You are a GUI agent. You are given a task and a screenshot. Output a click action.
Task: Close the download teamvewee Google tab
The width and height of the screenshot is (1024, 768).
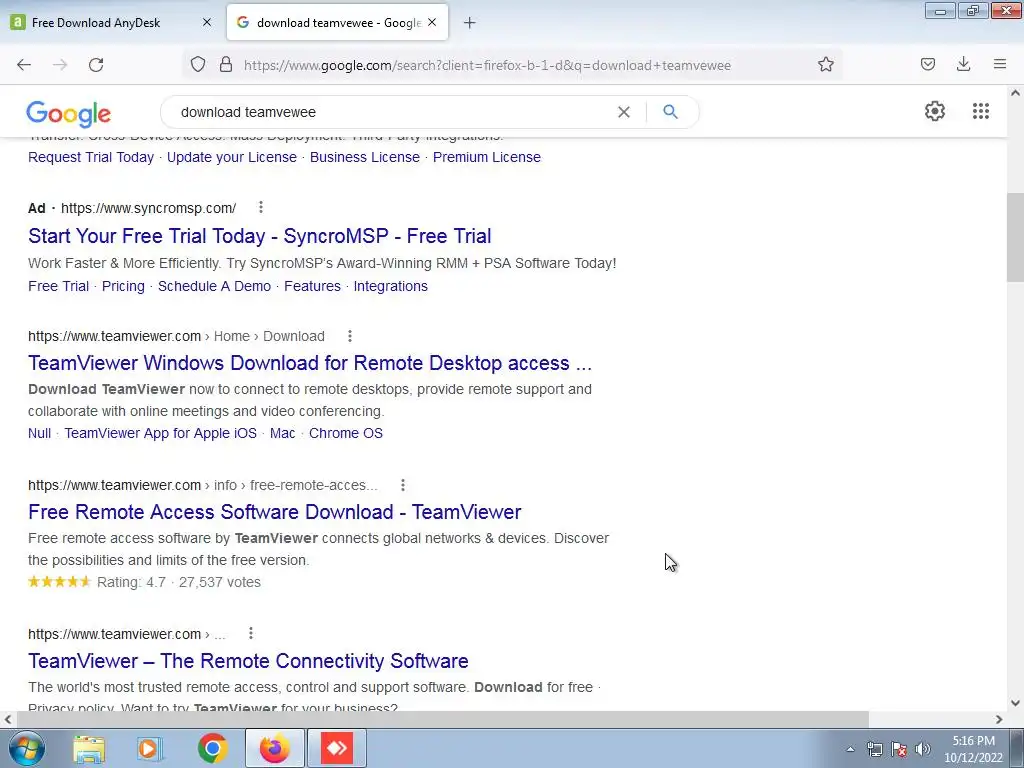pos(432,22)
